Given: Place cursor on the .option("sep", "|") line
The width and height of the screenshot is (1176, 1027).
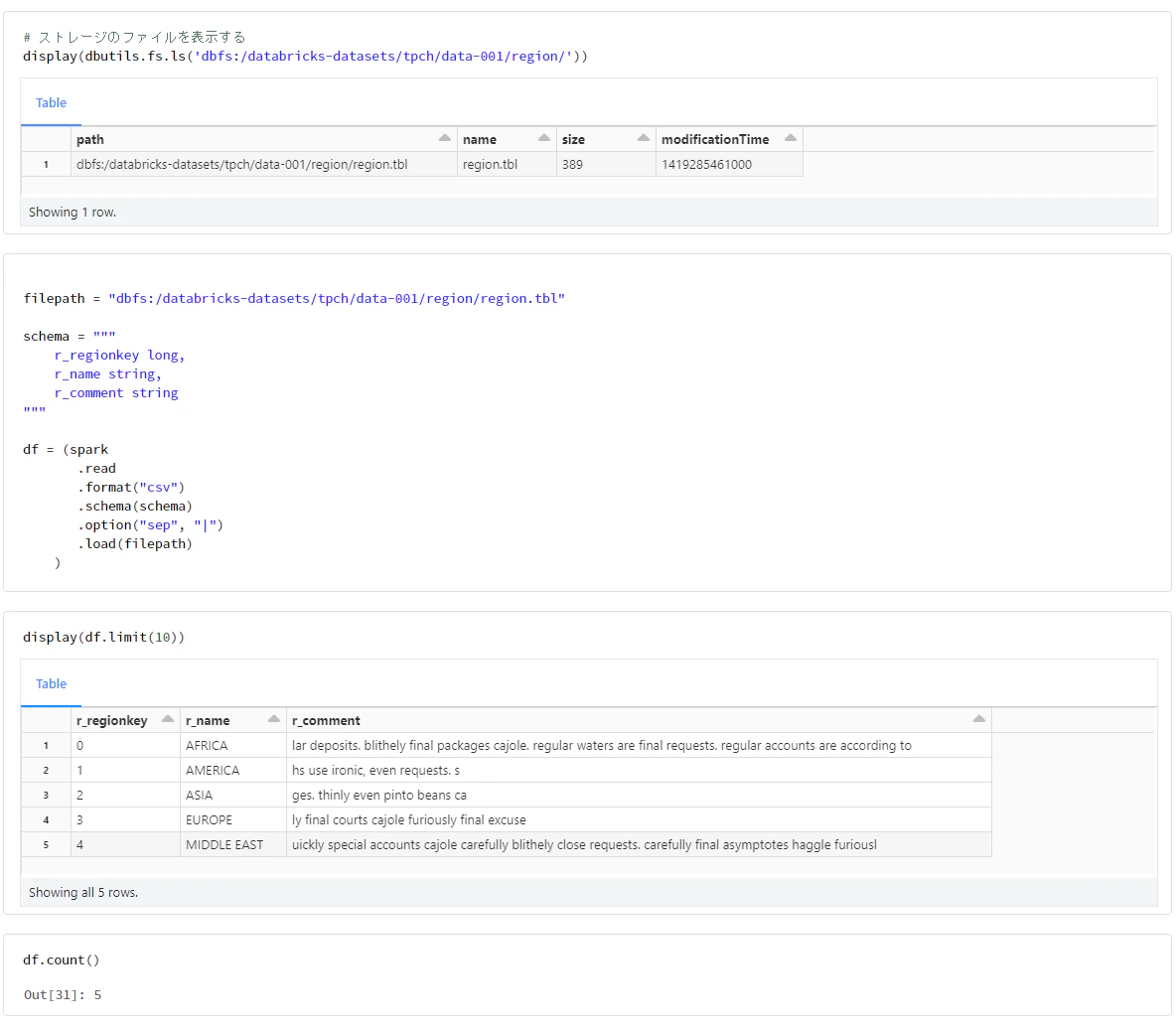Looking at the screenshot, I should pyautogui.click(x=151, y=525).
